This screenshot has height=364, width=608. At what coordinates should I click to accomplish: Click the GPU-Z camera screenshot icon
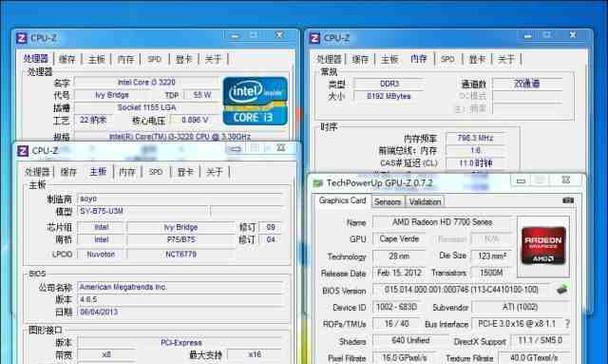568,200
